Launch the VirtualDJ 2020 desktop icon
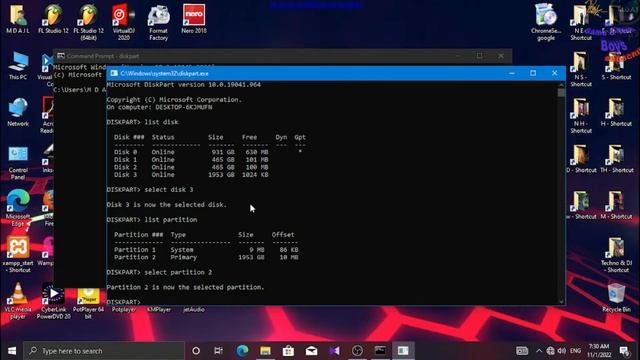 124,23
